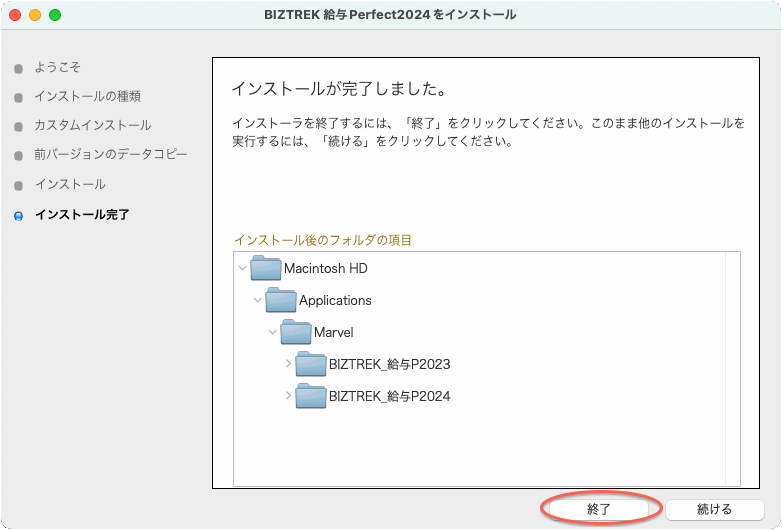Click the BIZTREK_給与P2024 folder icon

tap(311, 396)
